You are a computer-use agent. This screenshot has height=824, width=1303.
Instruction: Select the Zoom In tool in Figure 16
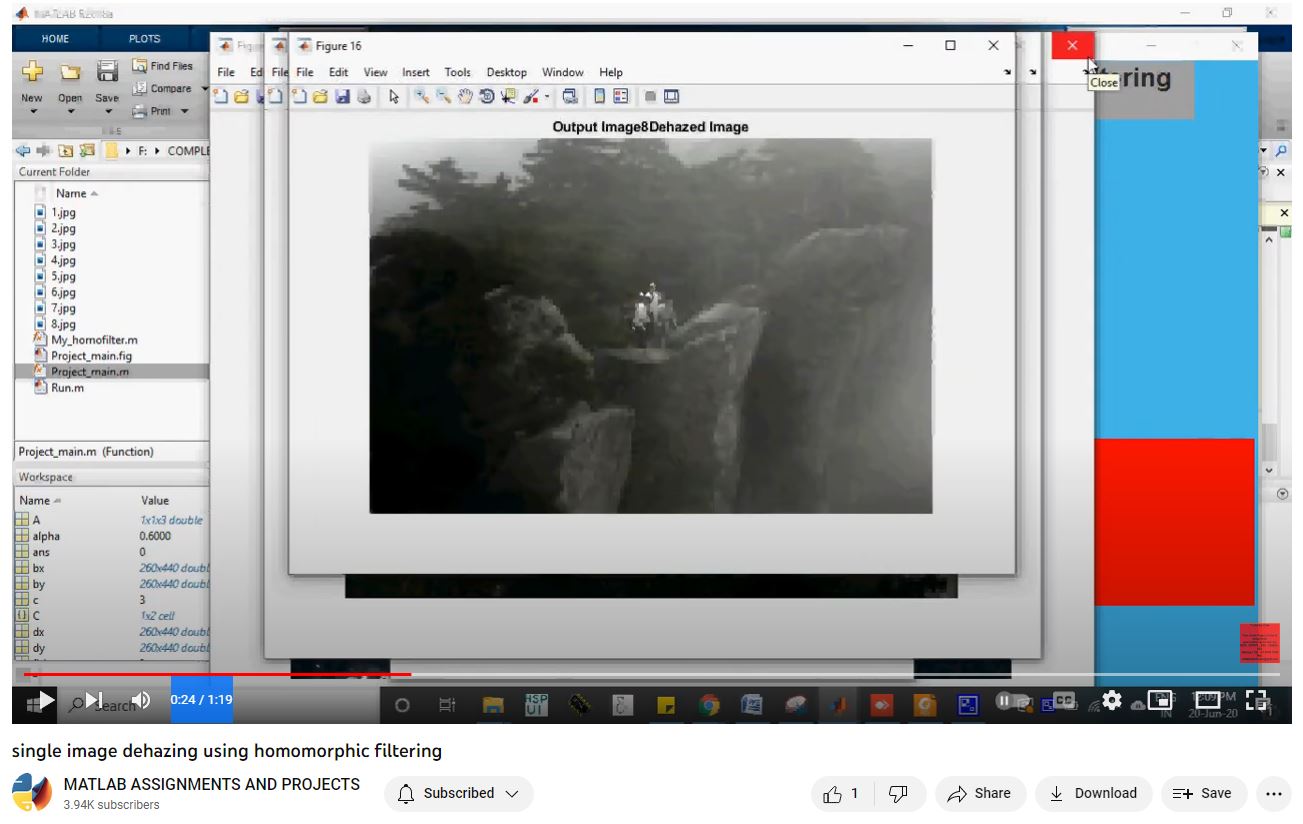[x=422, y=96]
